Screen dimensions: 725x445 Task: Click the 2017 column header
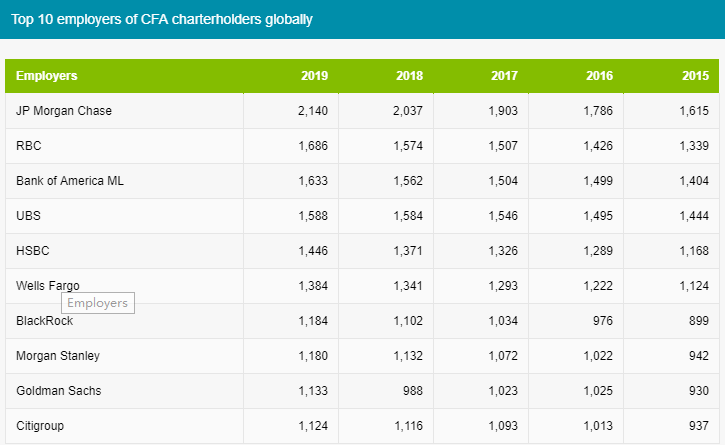(504, 76)
